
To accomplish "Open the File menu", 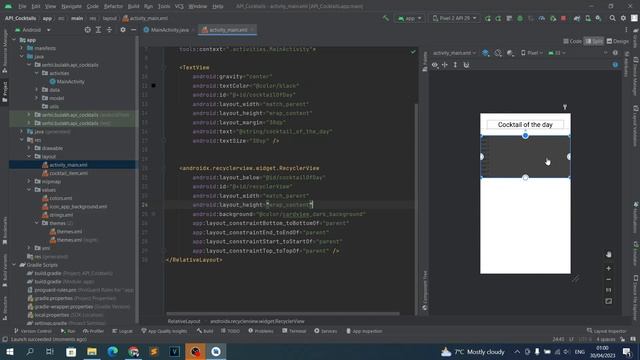I will click(22, 6).
